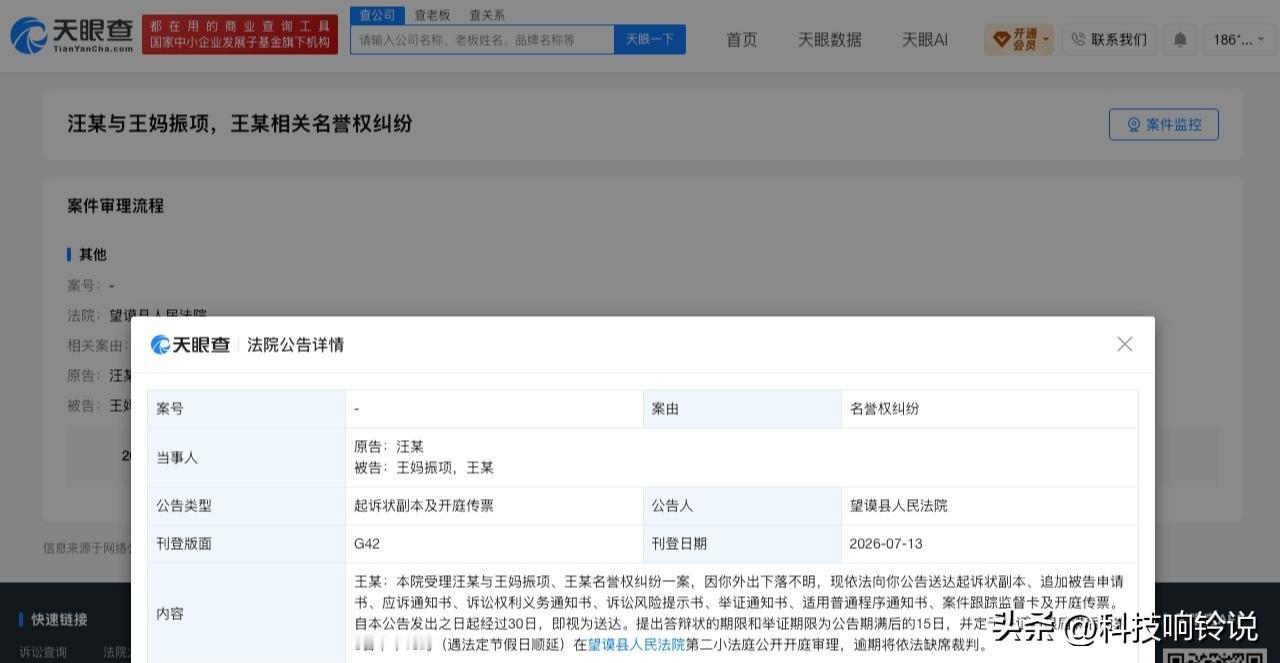The height and width of the screenshot is (663, 1280).
Task: Click the 法院公告详情 dialog title
Action: click(295, 345)
